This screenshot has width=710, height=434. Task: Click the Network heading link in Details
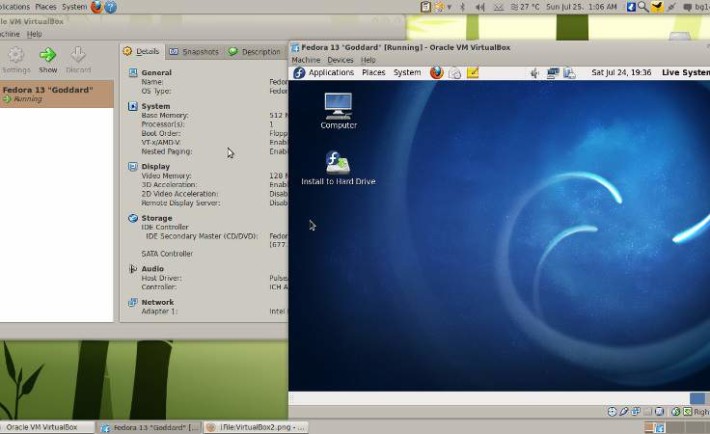(x=158, y=302)
